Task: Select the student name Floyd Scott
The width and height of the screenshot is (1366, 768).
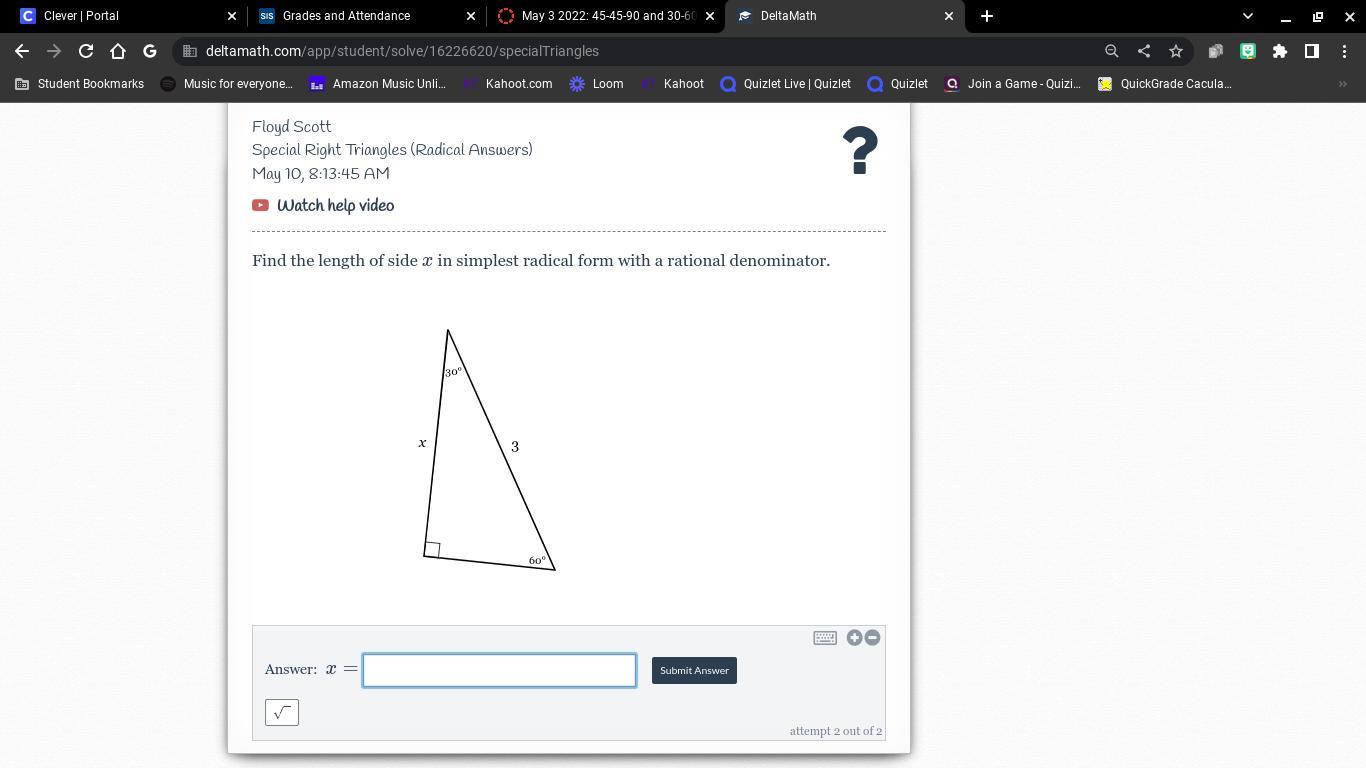Action: (x=291, y=127)
